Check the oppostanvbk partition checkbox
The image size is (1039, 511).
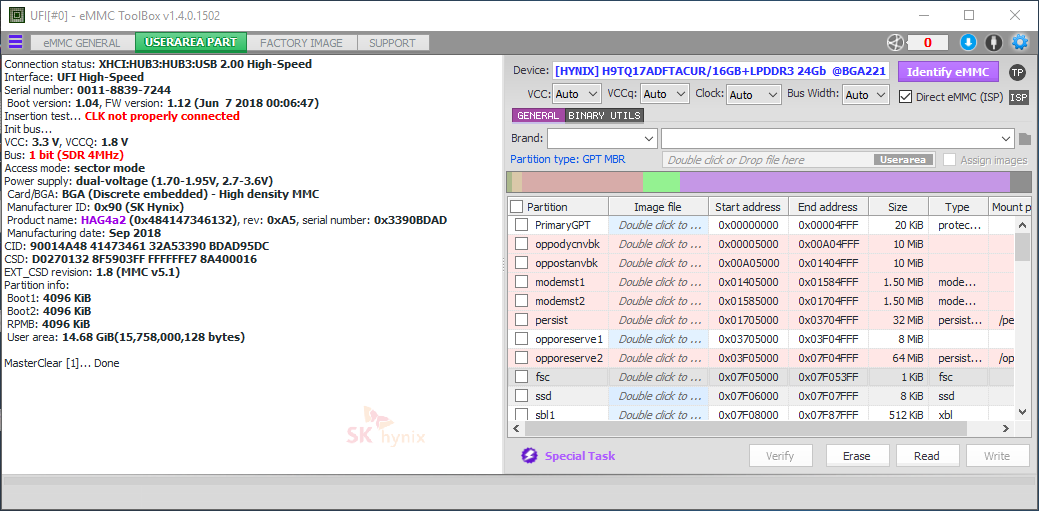coord(521,263)
